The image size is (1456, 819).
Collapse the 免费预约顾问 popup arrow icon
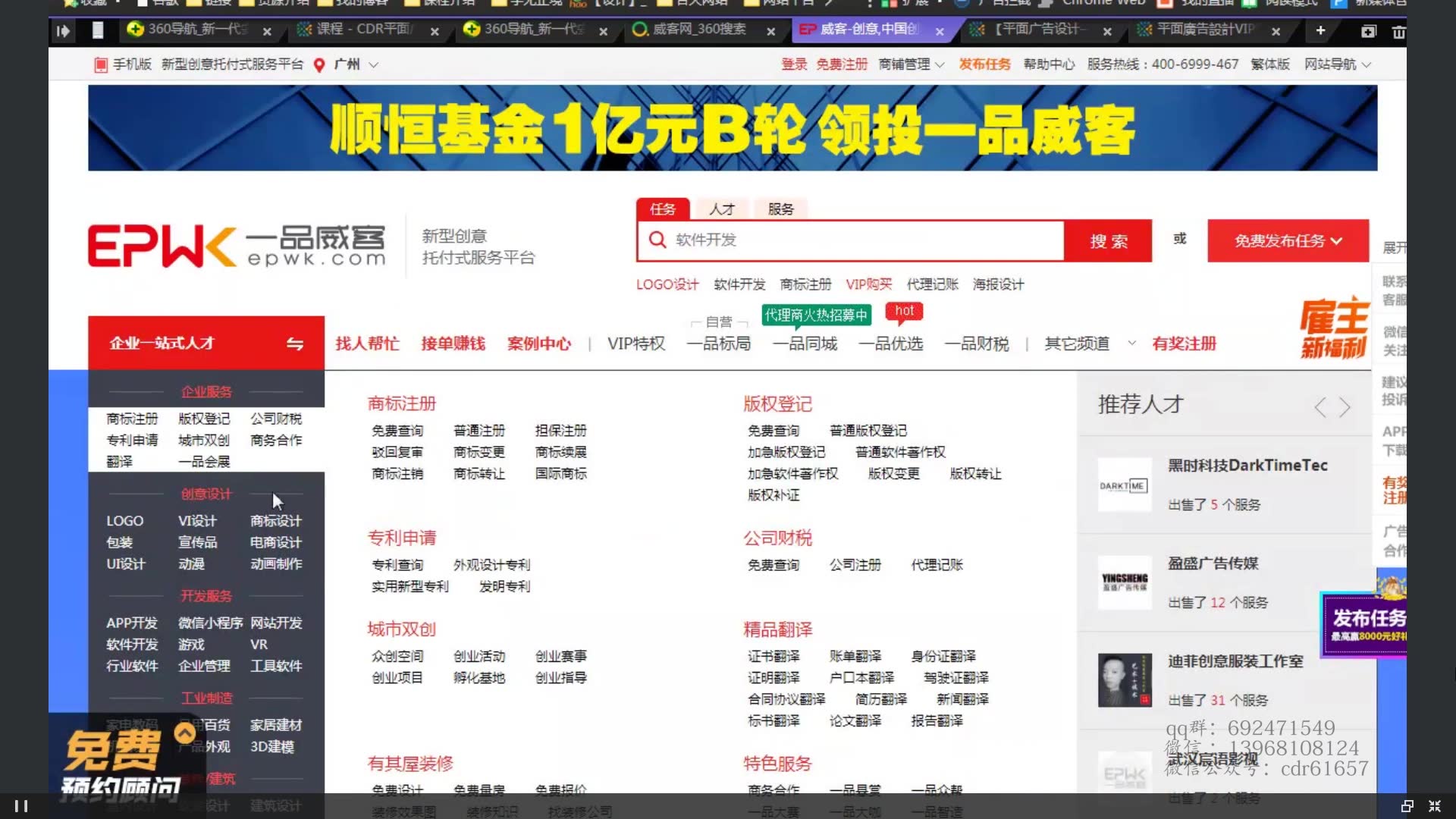(x=184, y=733)
